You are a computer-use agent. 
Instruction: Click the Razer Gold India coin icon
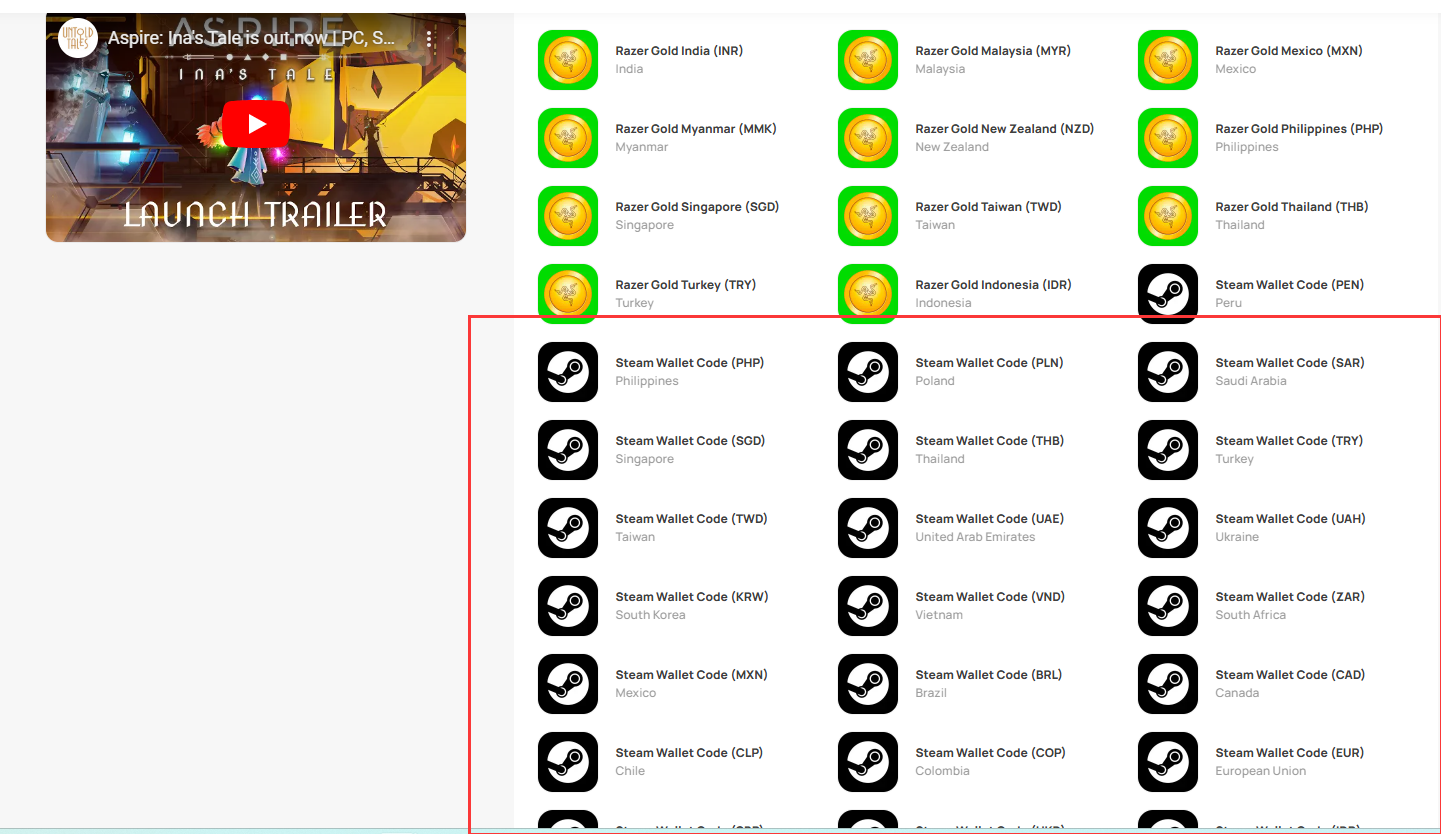point(568,60)
